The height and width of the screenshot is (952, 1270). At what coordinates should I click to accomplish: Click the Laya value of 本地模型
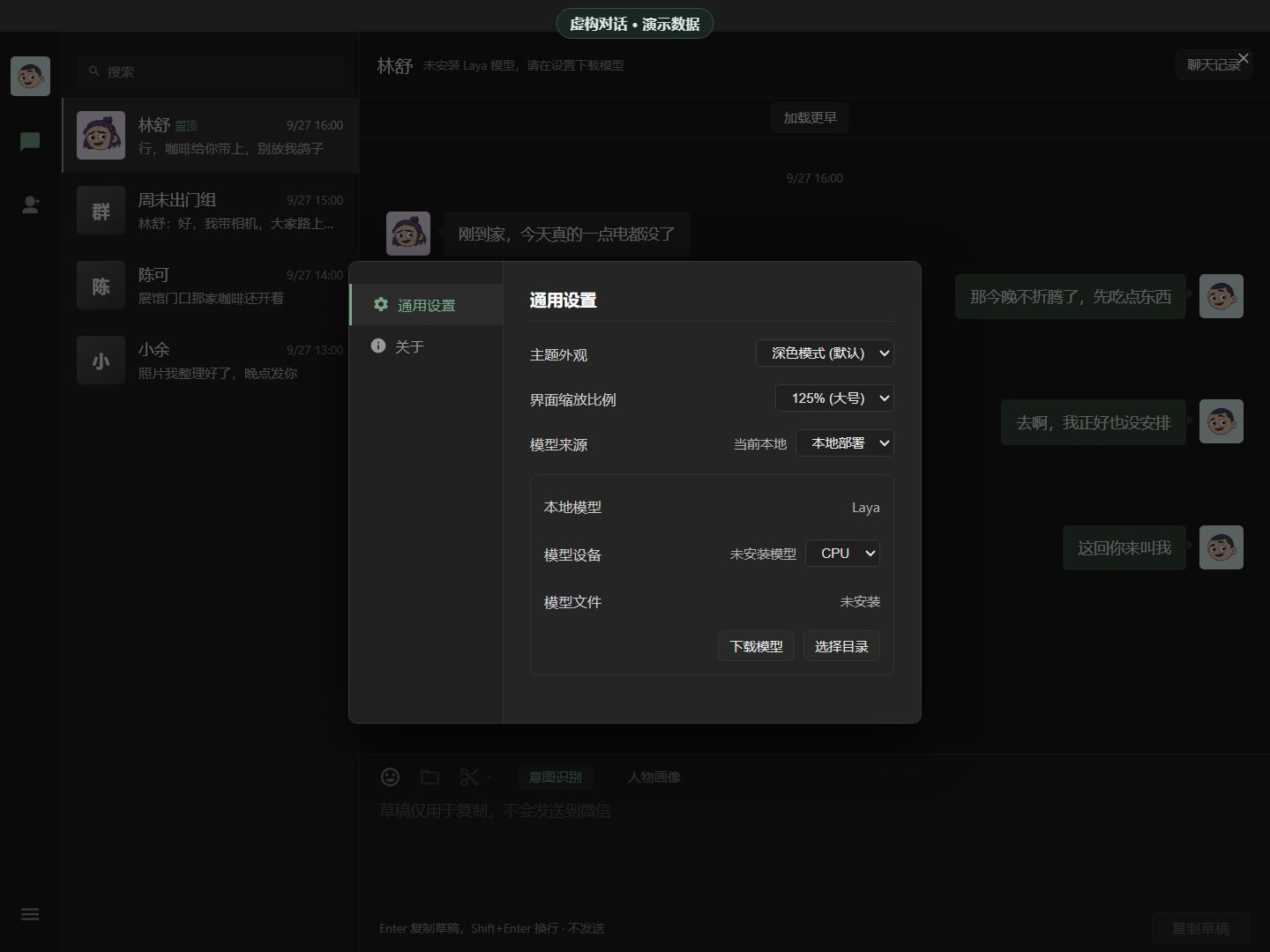866,508
